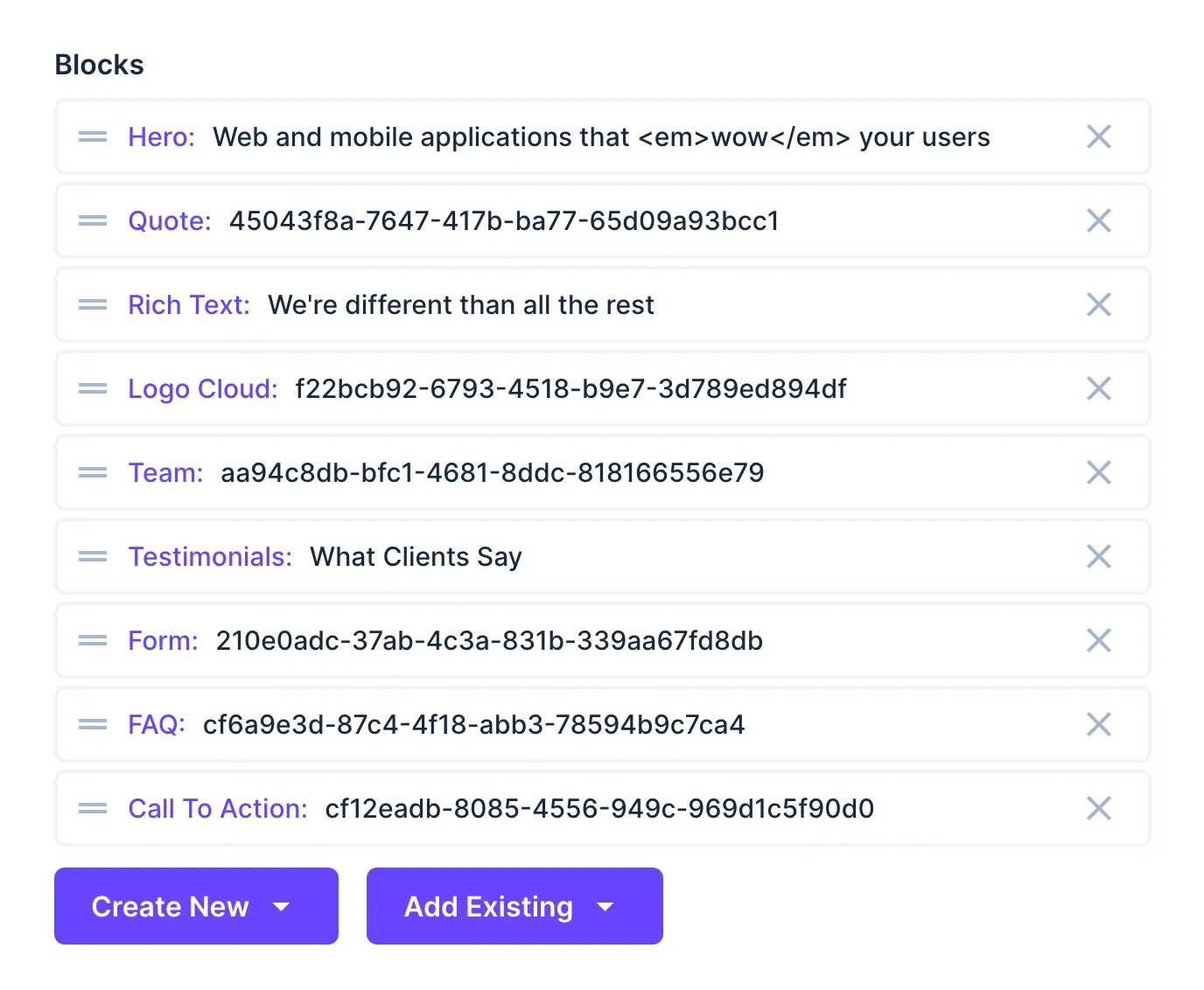Remove the Hero block

(x=1099, y=137)
